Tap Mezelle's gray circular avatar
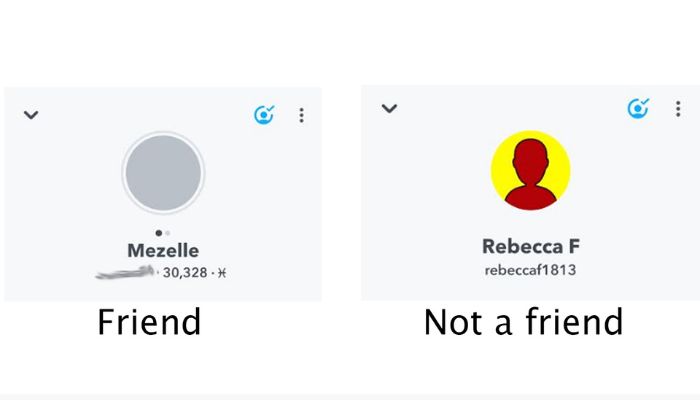This screenshot has width=700, height=400. (163, 173)
